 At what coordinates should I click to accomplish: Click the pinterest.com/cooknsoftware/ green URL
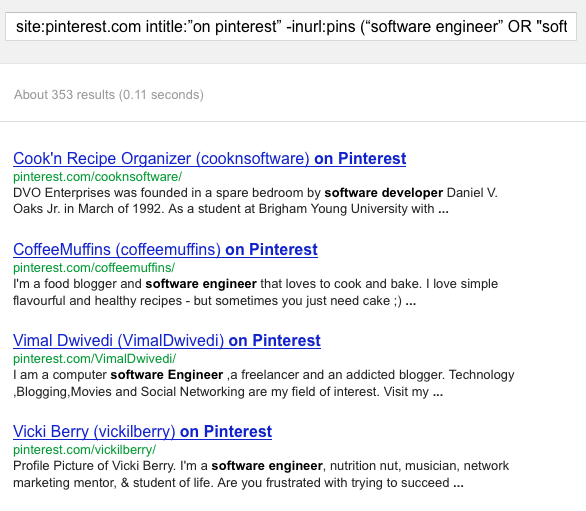coord(98,176)
